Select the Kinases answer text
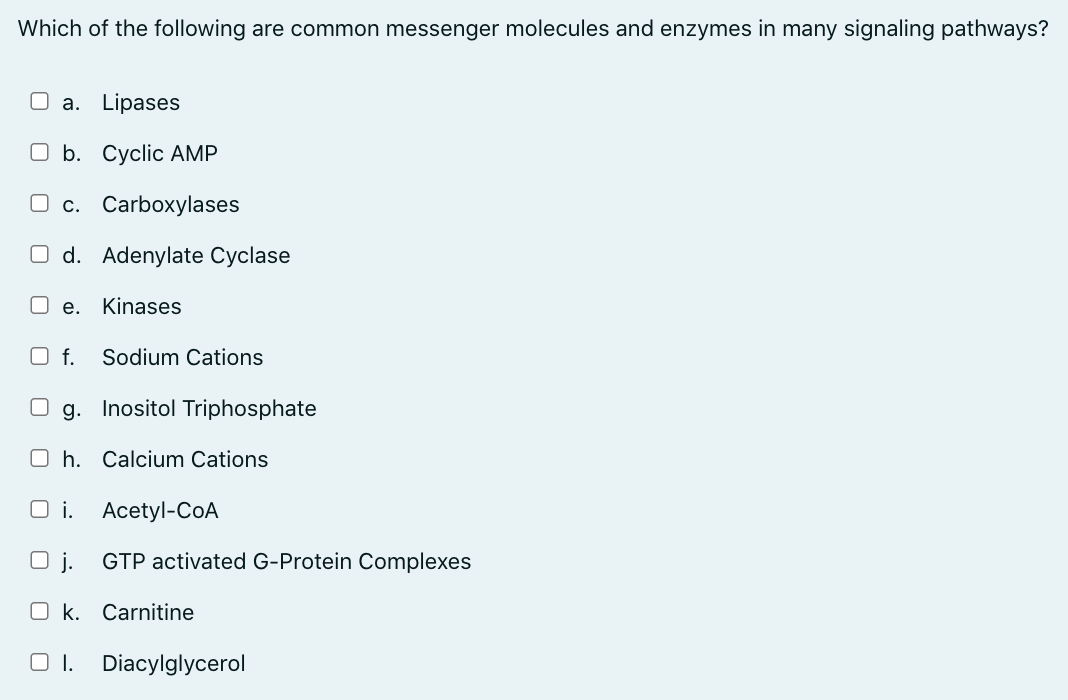The image size is (1068, 700). point(141,306)
